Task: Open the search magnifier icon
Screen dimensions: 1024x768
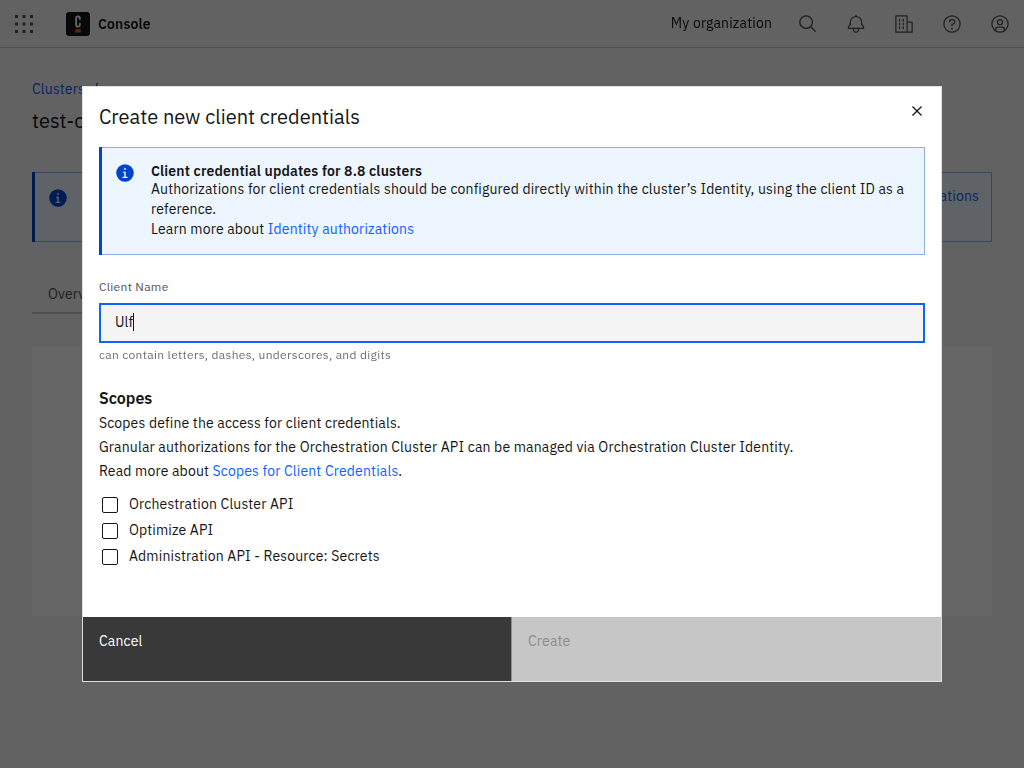Action: click(x=807, y=24)
